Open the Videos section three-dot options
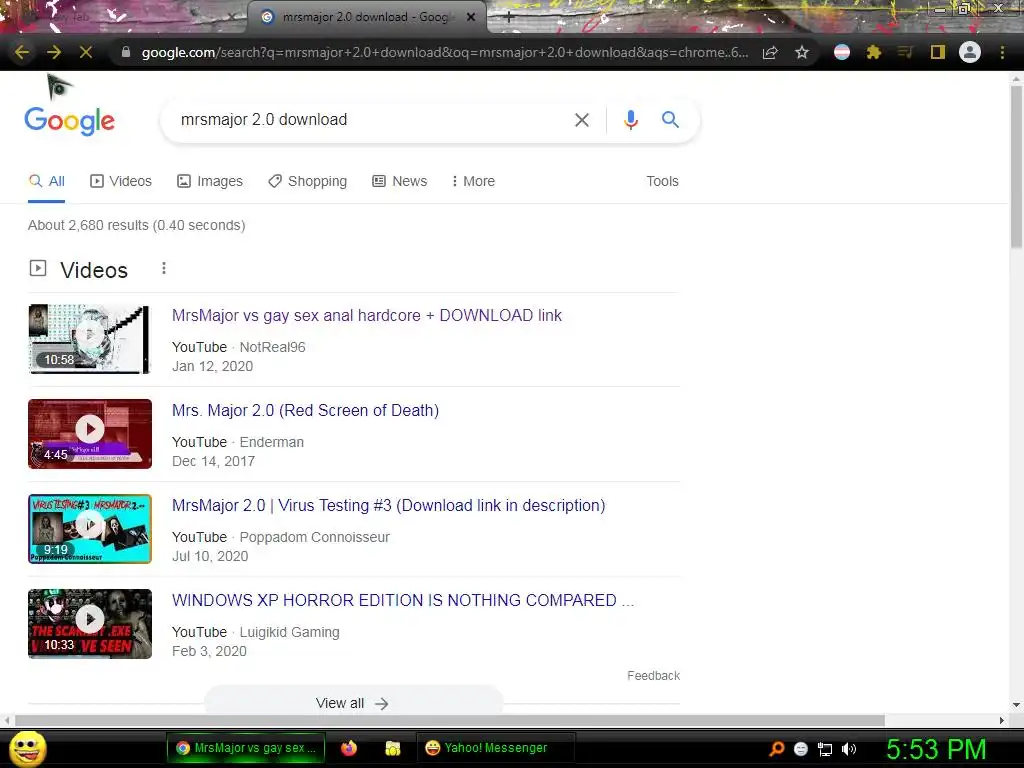The height and width of the screenshot is (768, 1024). tap(164, 268)
